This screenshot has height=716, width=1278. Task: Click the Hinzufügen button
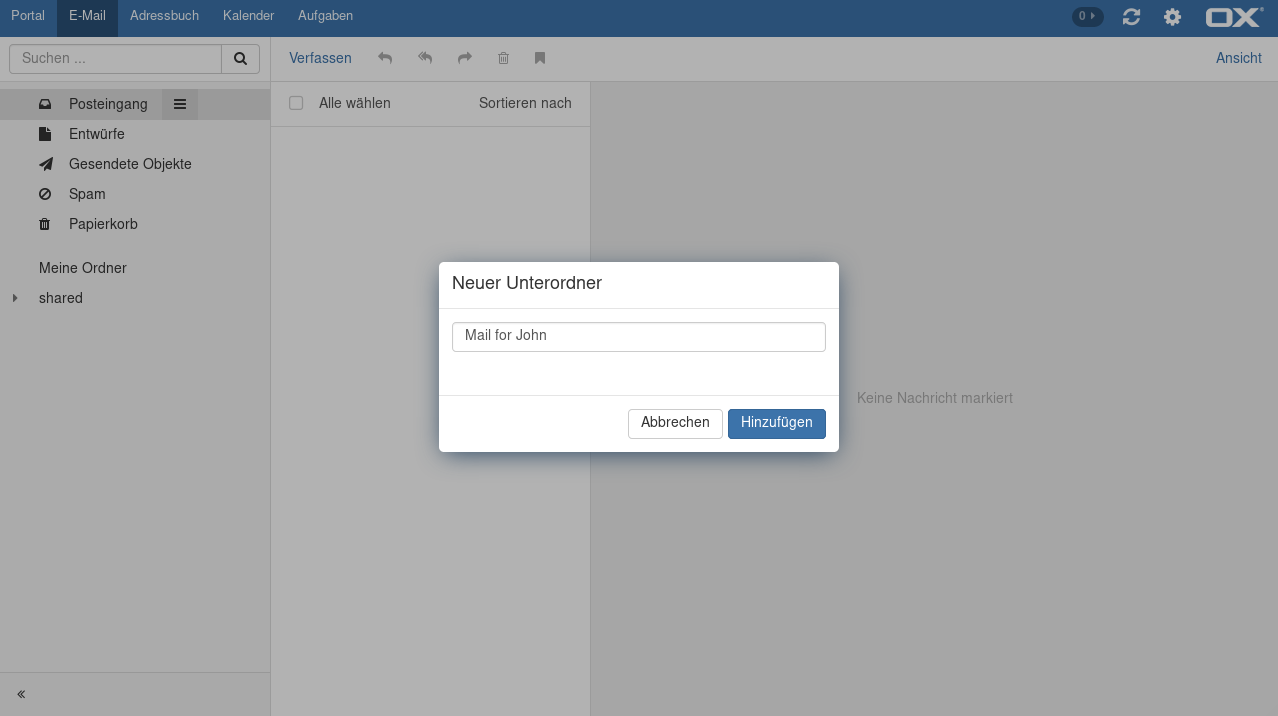click(x=776, y=423)
